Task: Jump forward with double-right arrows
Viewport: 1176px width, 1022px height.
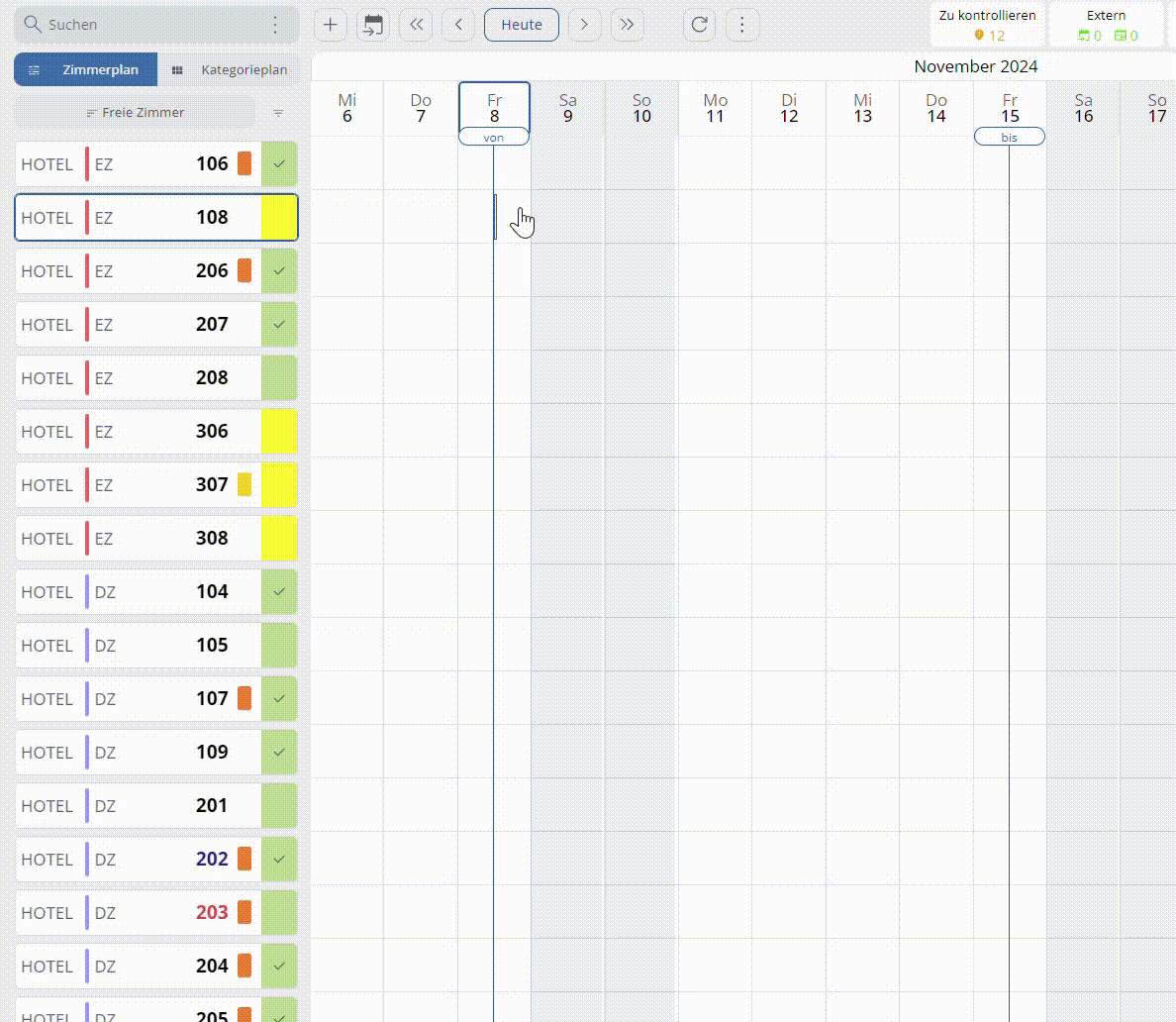Action: [627, 25]
